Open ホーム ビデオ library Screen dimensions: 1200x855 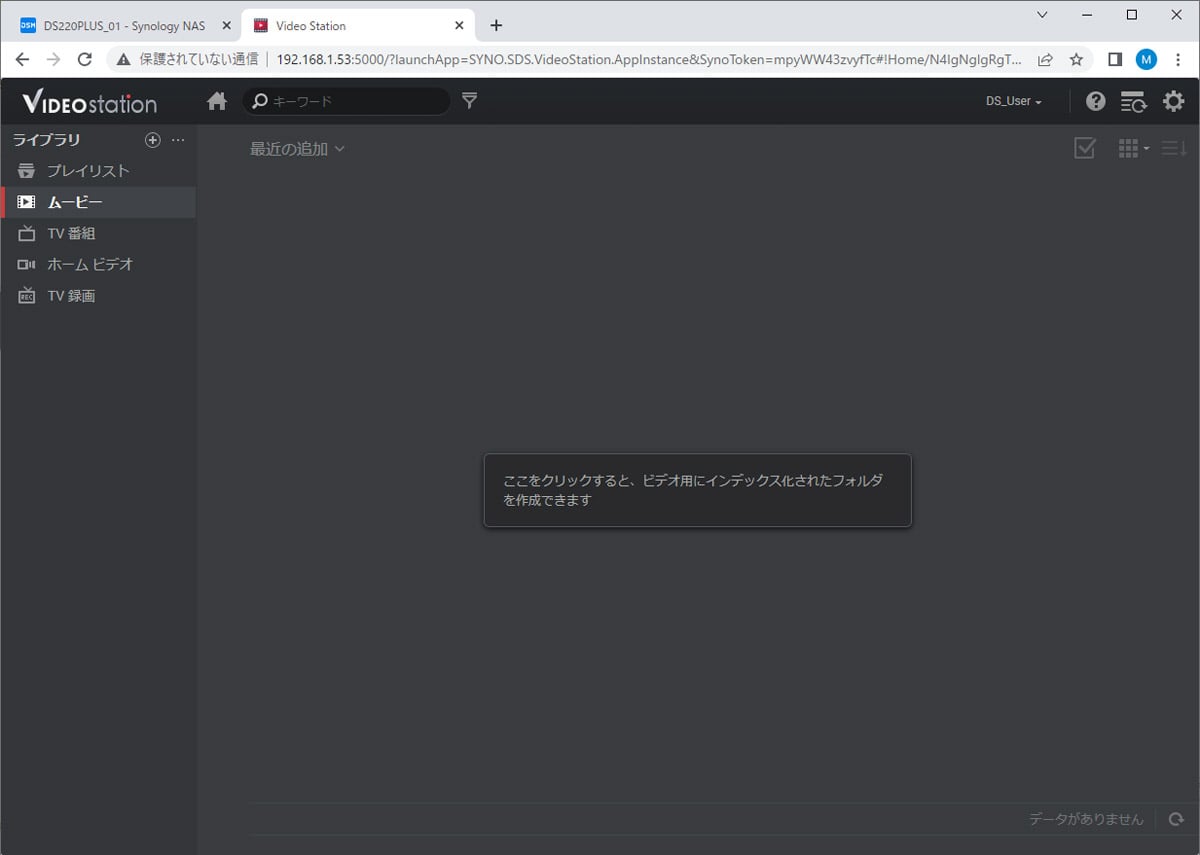click(x=90, y=265)
